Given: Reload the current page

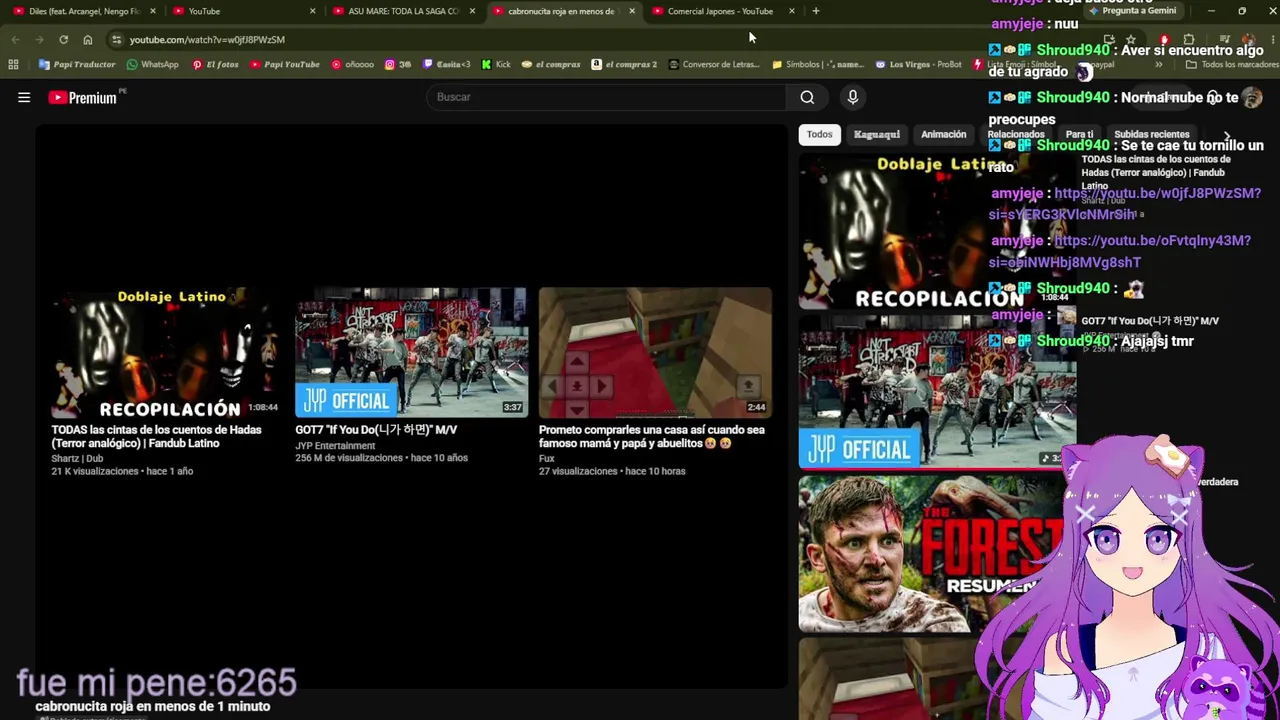Looking at the screenshot, I should click(63, 39).
